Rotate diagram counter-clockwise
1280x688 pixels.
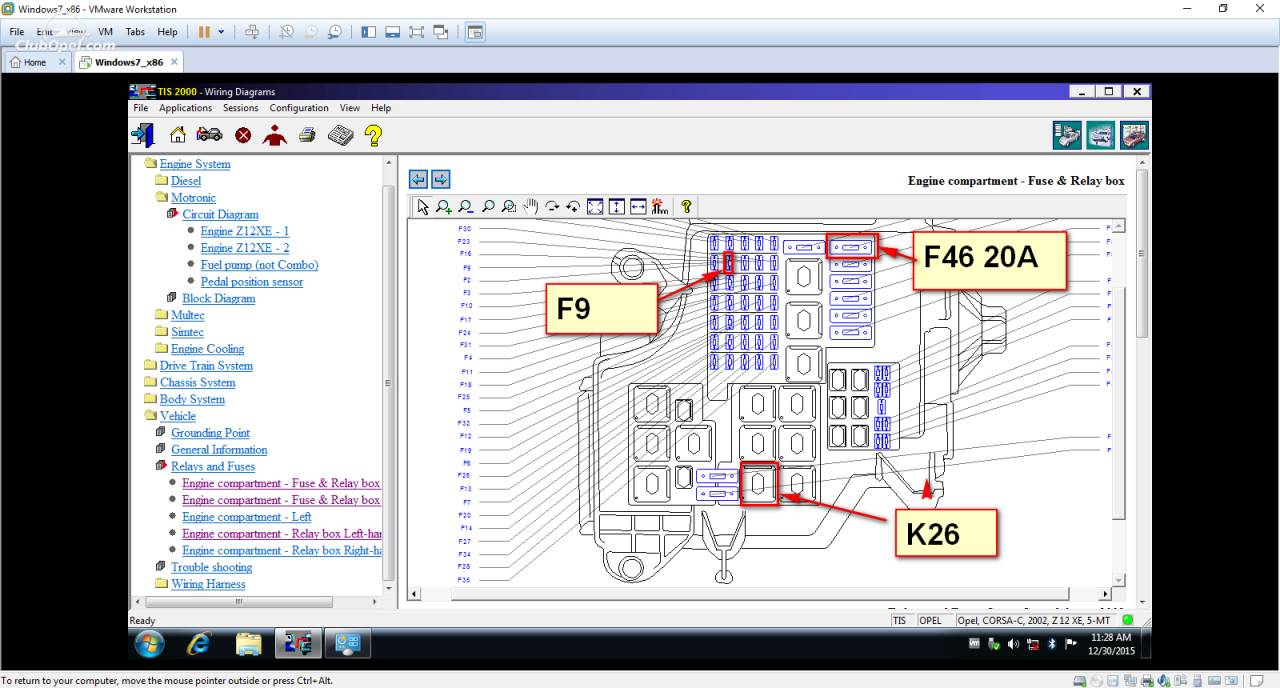(574, 207)
